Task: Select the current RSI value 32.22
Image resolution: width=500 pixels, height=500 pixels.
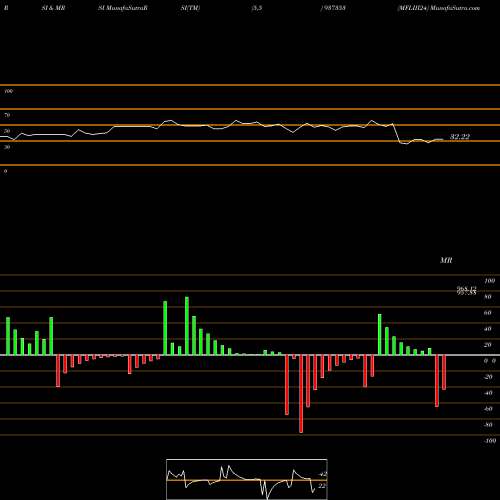Action: 460,137
